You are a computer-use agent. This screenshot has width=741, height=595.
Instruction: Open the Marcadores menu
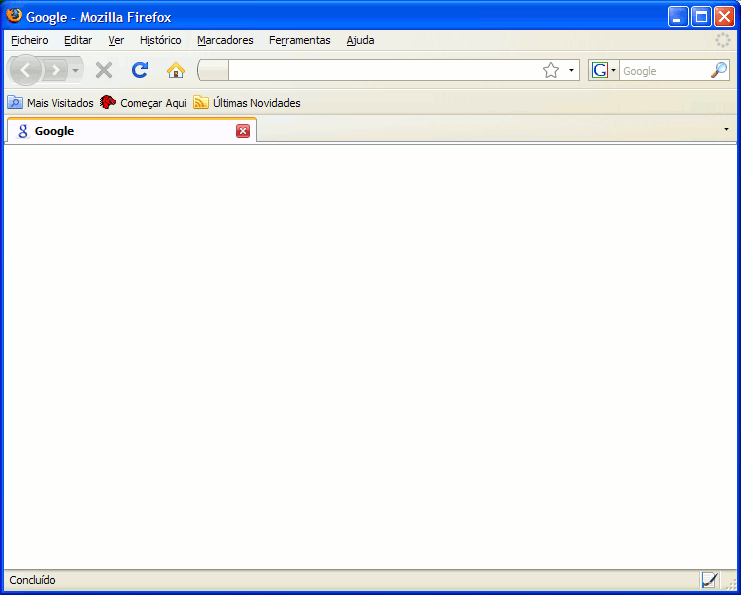(225, 40)
